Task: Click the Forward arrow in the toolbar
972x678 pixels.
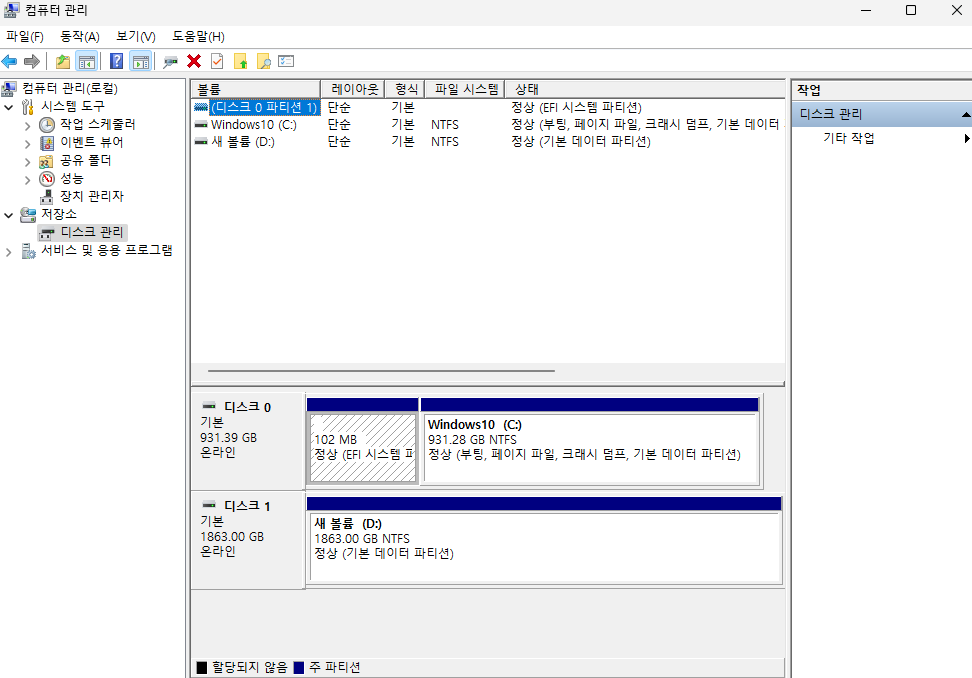Action: (x=32, y=61)
